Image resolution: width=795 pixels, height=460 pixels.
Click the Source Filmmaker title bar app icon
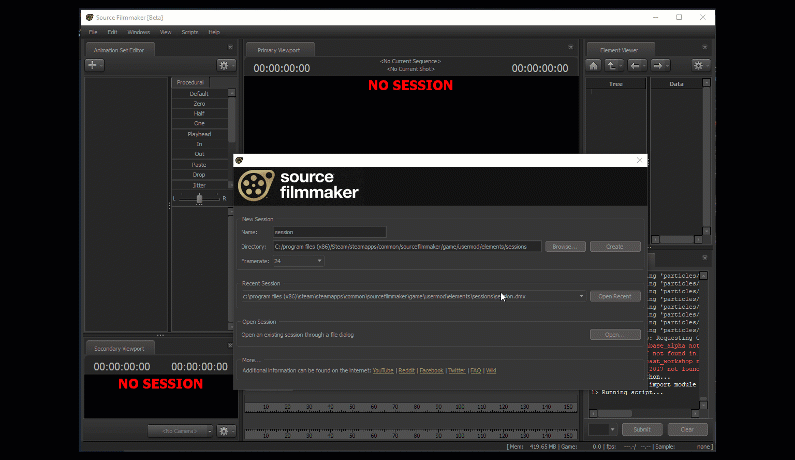coord(90,17)
